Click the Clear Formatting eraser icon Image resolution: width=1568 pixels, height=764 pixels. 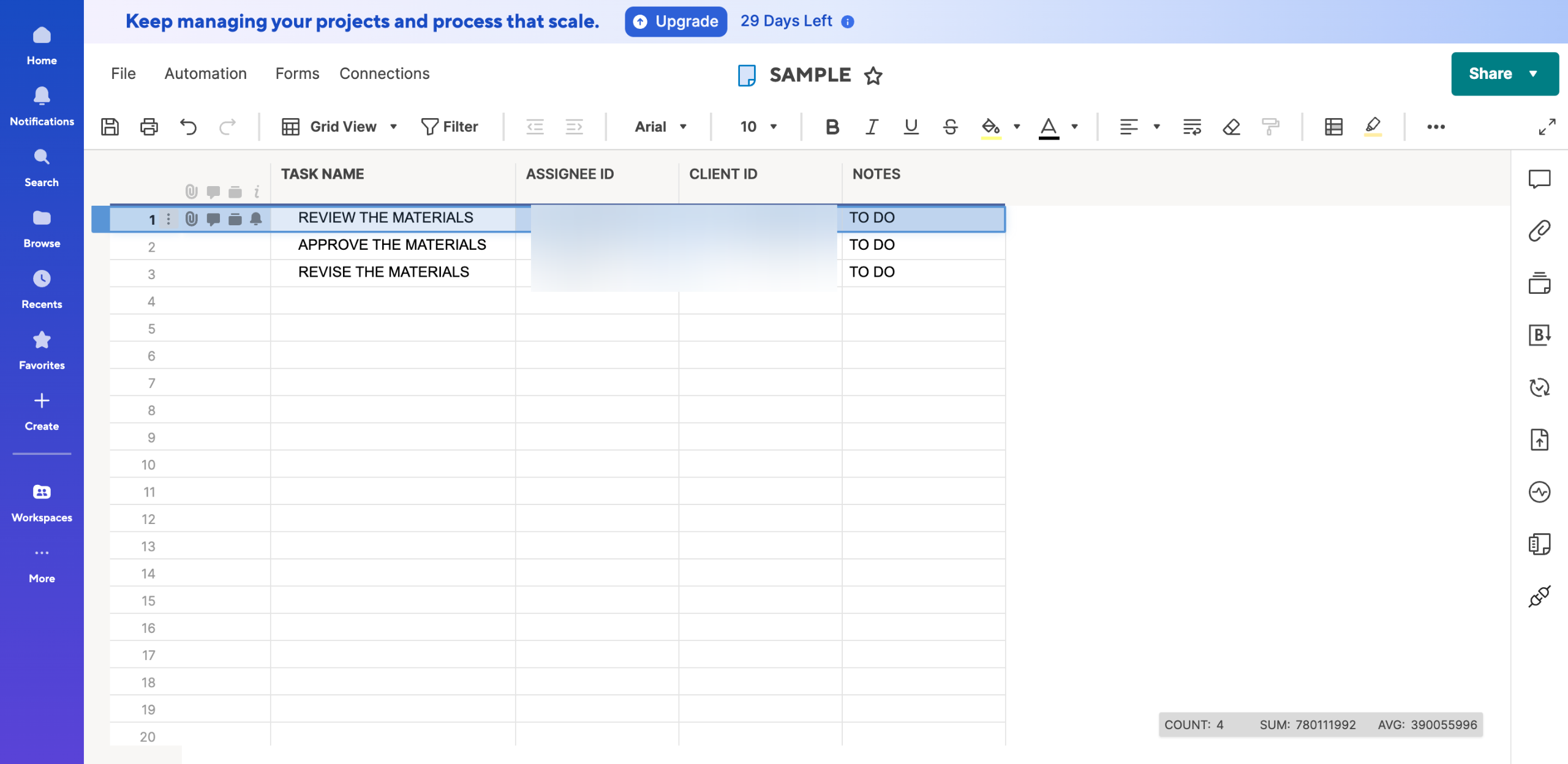pyautogui.click(x=1231, y=127)
